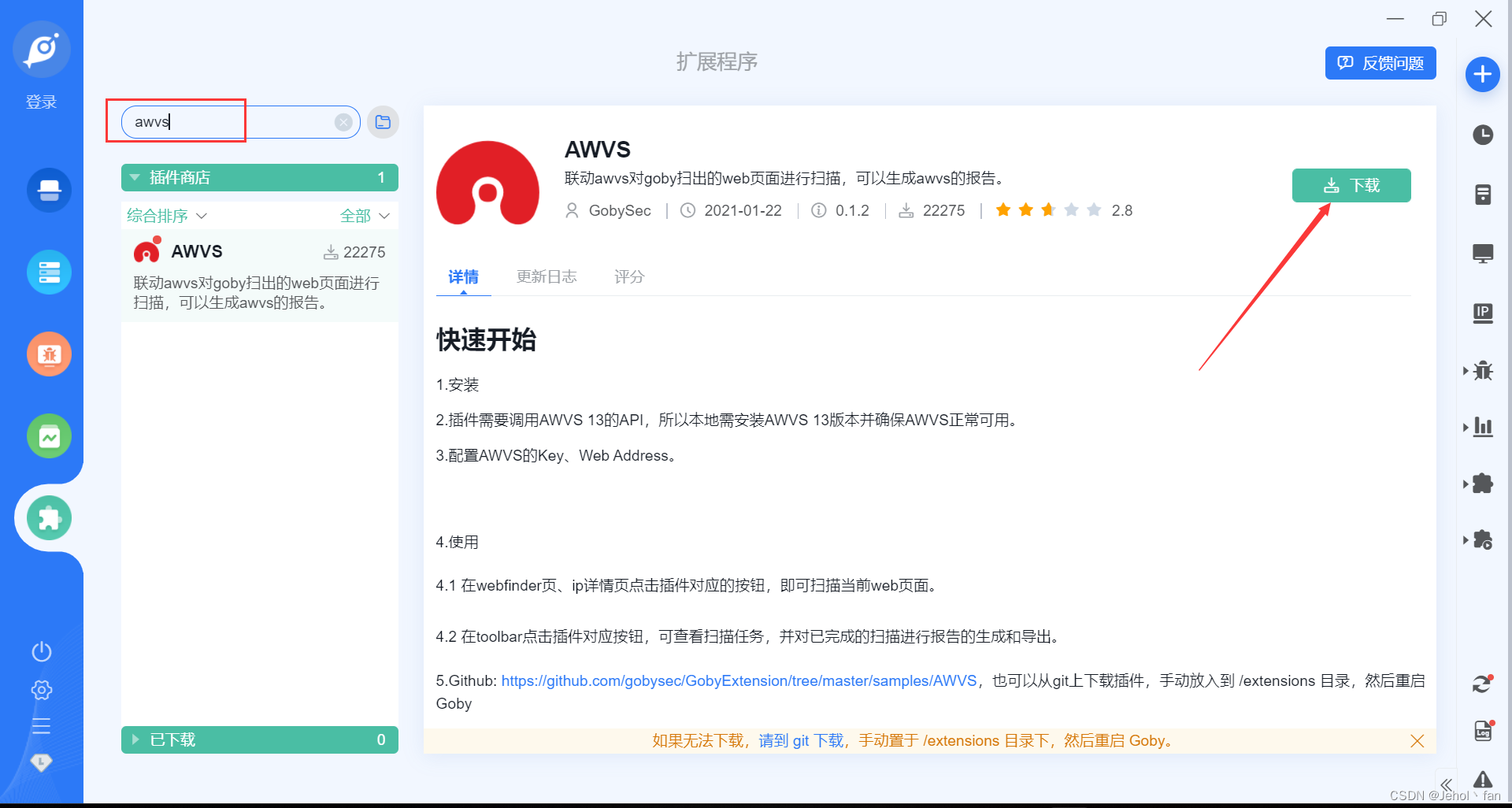The height and width of the screenshot is (808, 1512).
Task: Click the refresh sync icon
Action: click(1483, 684)
